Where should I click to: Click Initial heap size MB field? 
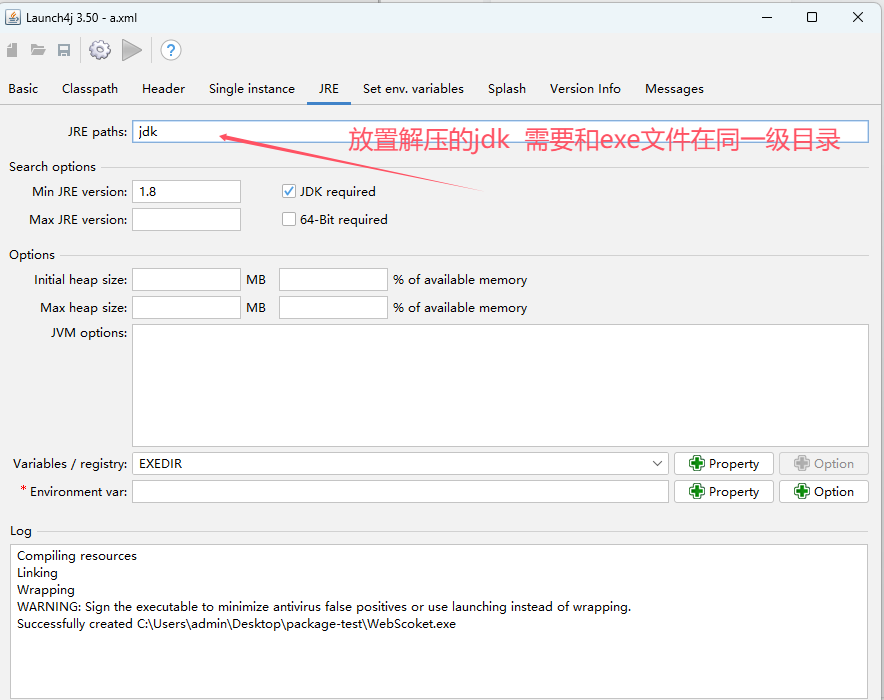tap(187, 280)
